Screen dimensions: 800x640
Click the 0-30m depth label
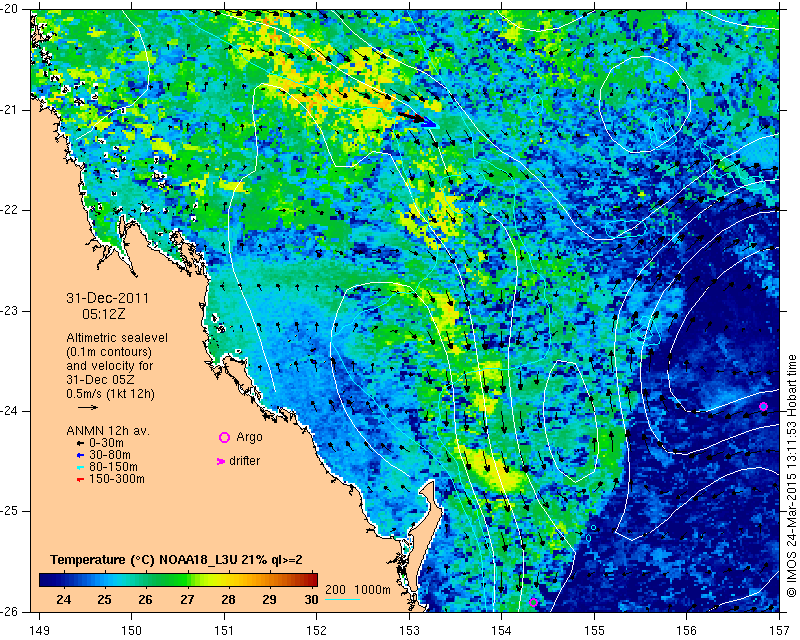click(106, 444)
